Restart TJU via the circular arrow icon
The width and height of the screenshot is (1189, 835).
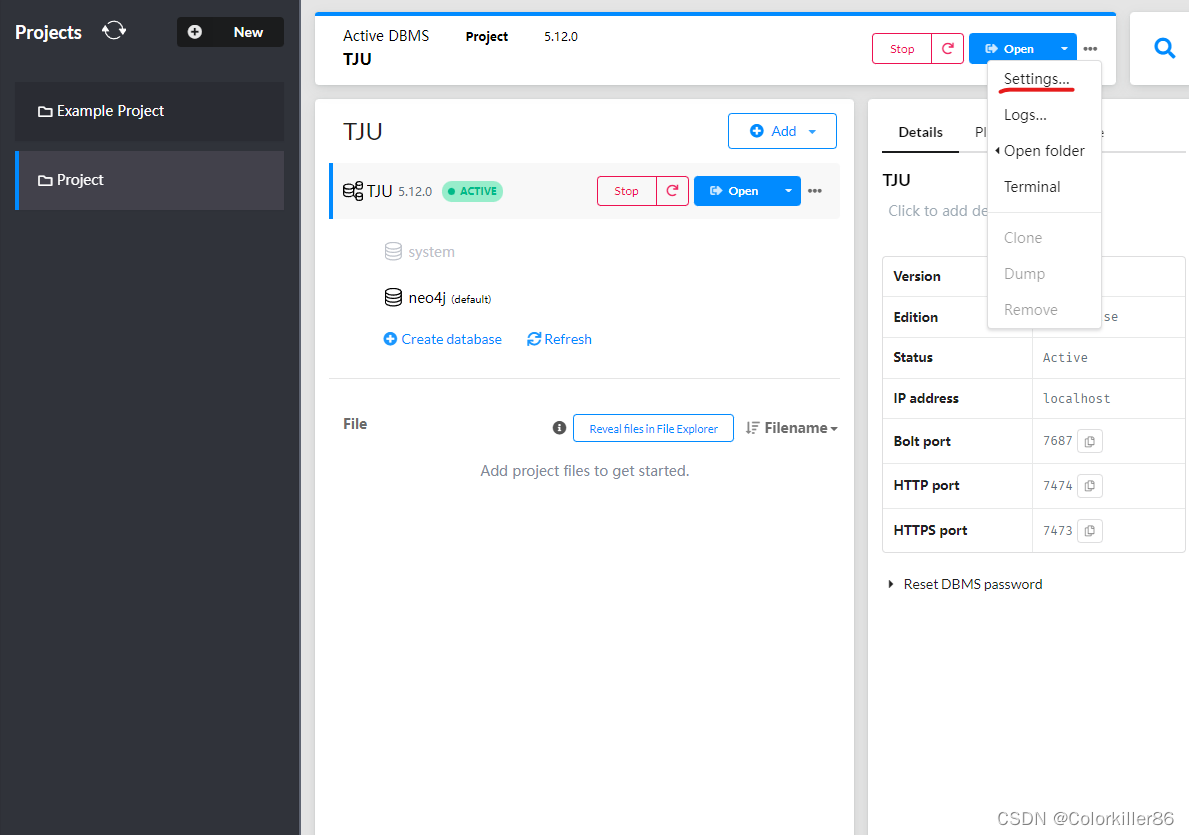(x=672, y=190)
